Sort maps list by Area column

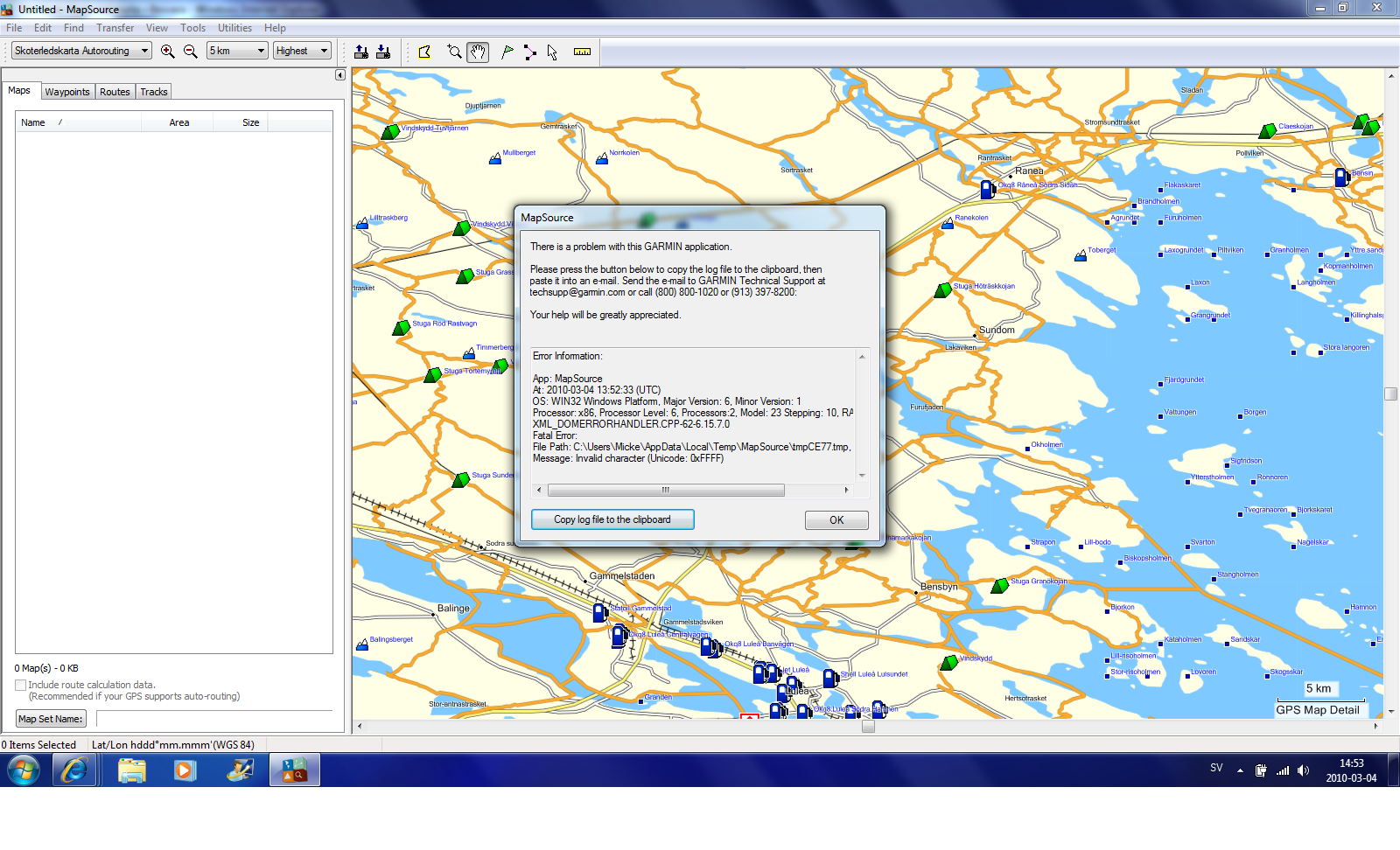click(x=178, y=122)
